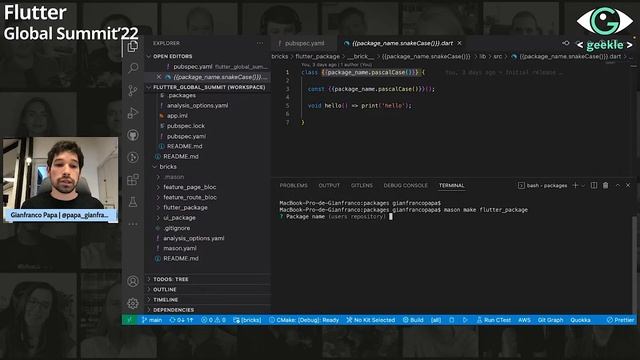Open Git Graph from status bar
The image size is (640, 360).
pyautogui.click(x=550, y=320)
